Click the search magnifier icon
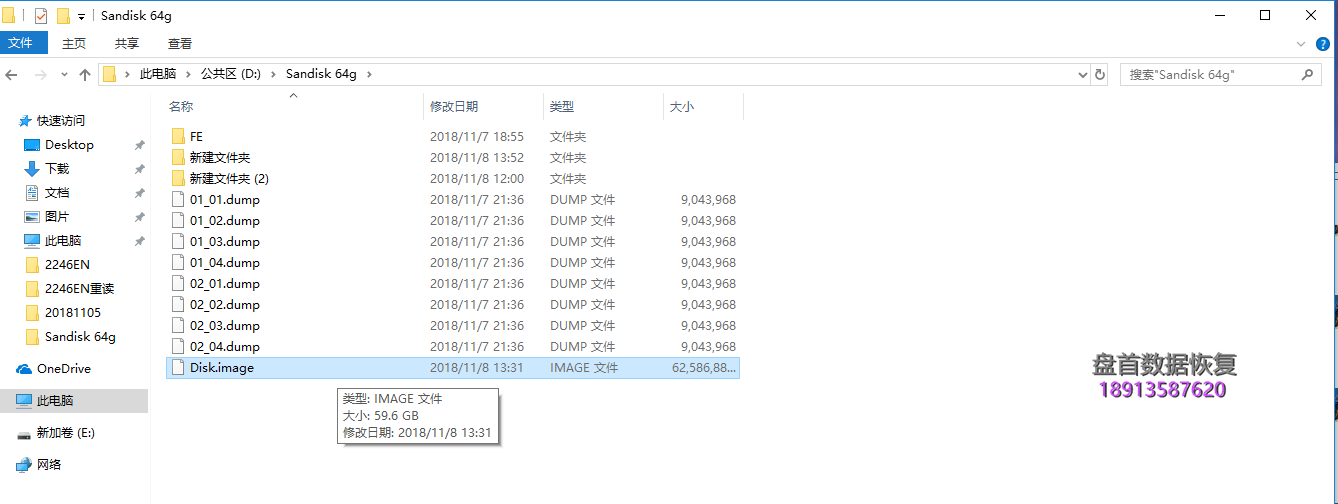Viewport: 1338px width, 504px height. coord(1307,75)
